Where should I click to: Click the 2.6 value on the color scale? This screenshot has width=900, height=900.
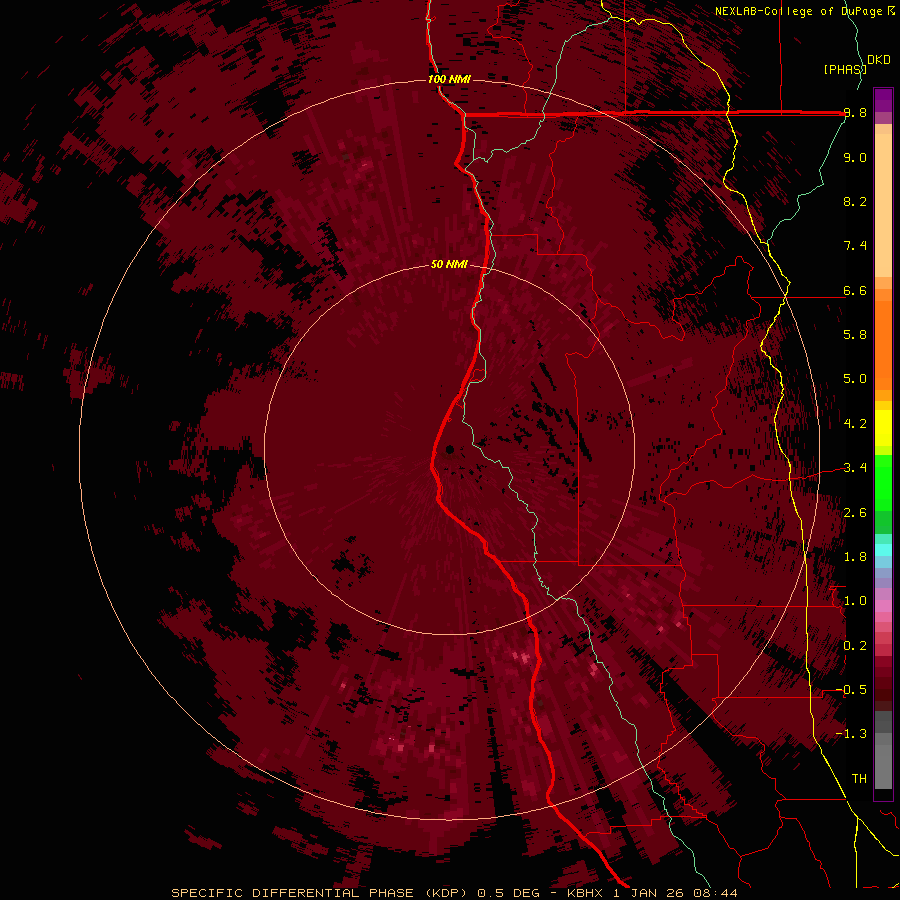coord(855,513)
